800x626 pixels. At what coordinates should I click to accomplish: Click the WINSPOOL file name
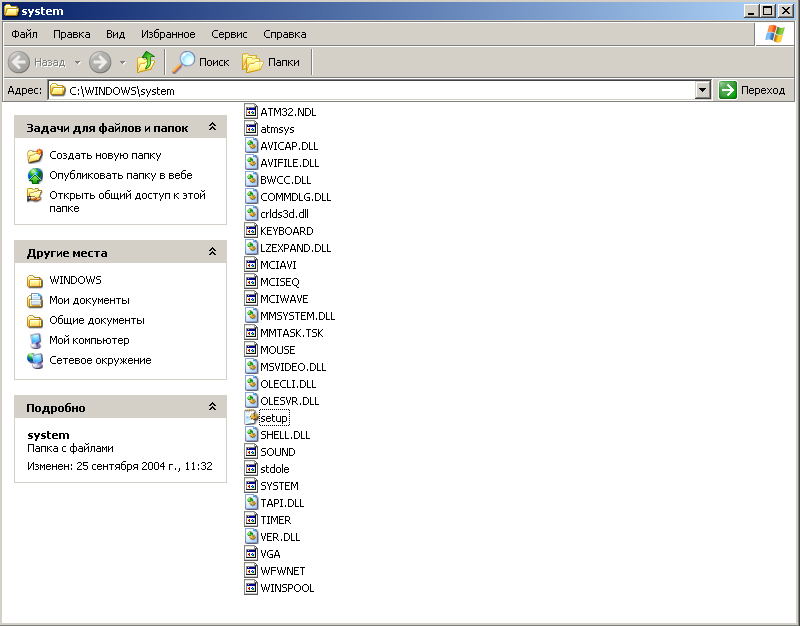(287, 588)
